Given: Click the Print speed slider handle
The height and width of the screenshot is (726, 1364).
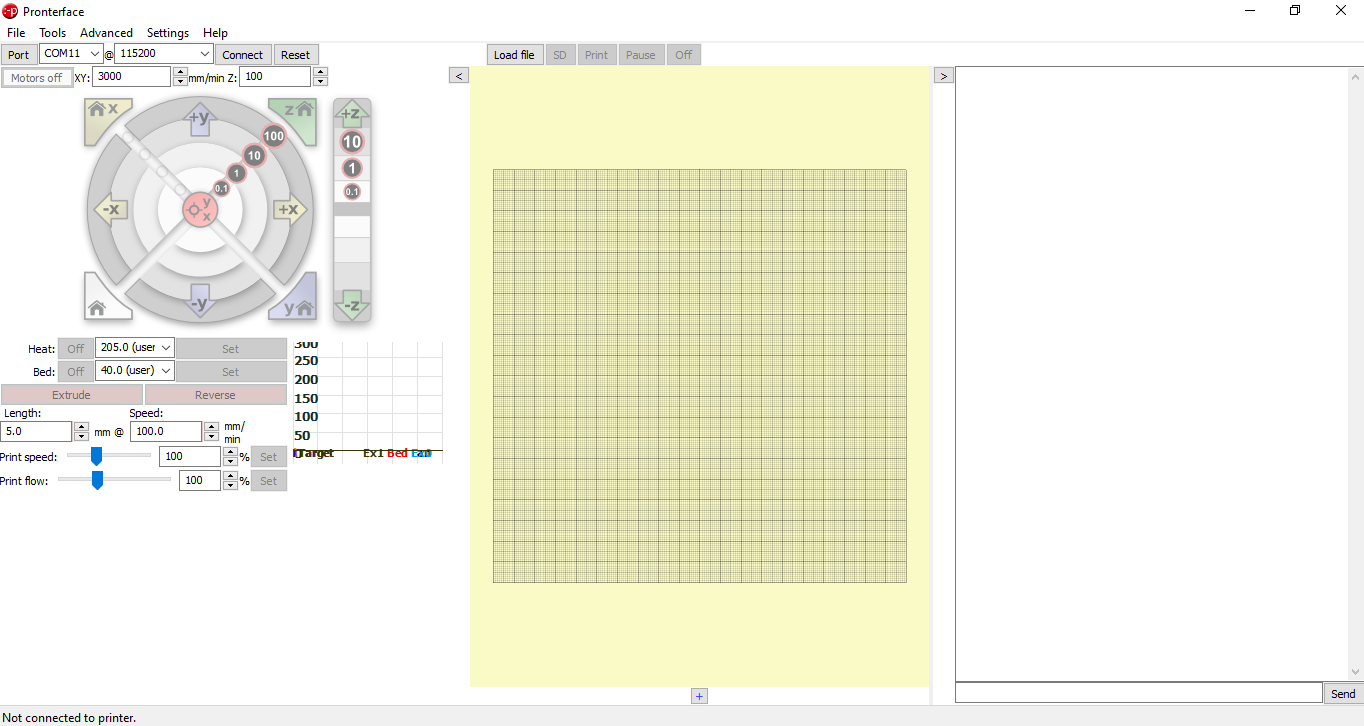Looking at the screenshot, I should coord(97,456).
